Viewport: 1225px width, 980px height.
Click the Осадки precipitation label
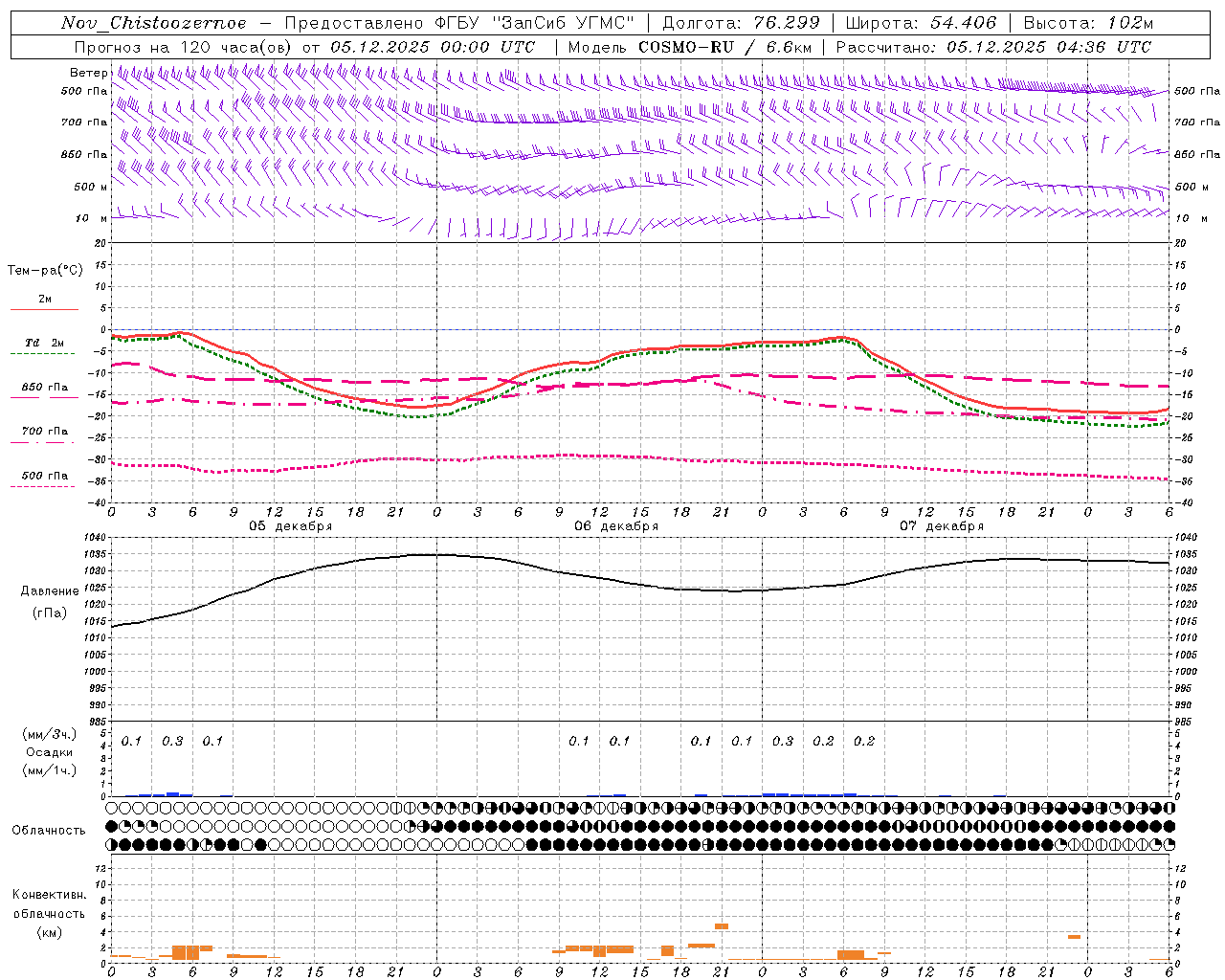pos(50,752)
